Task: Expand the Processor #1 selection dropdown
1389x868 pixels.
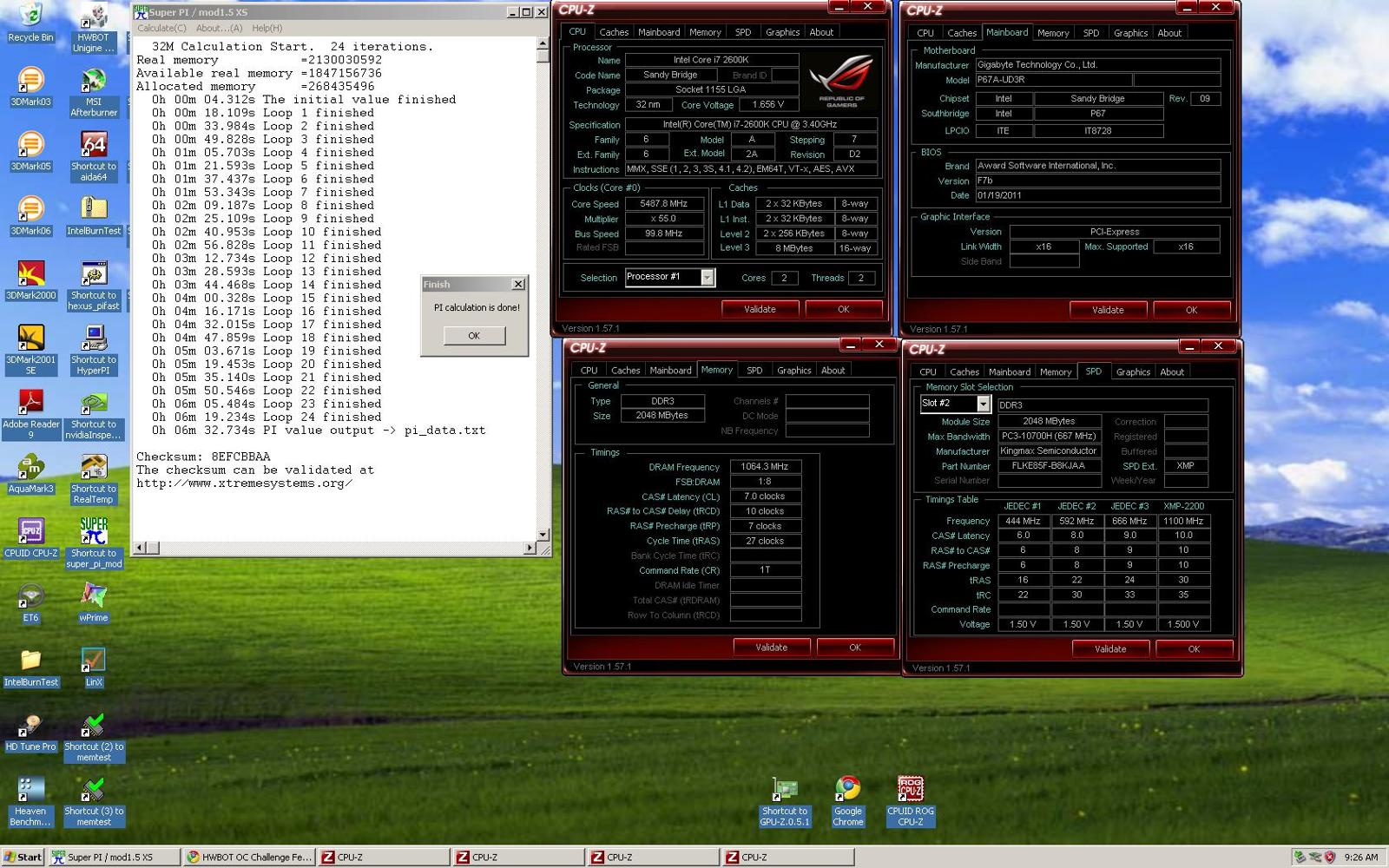Action: (x=708, y=277)
